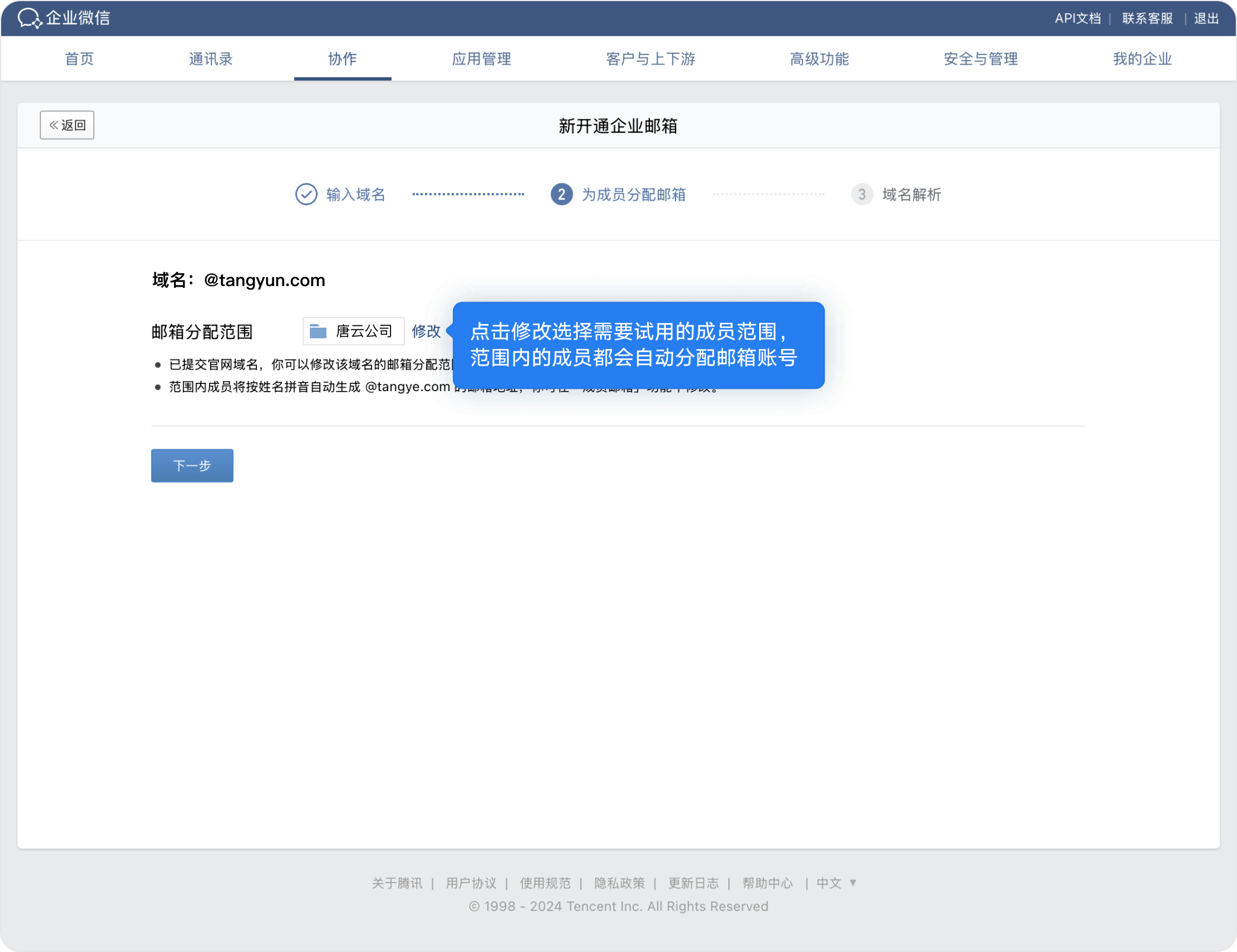The width and height of the screenshot is (1237, 952).
Task: Go to the 首页 tab
Action: (x=80, y=59)
